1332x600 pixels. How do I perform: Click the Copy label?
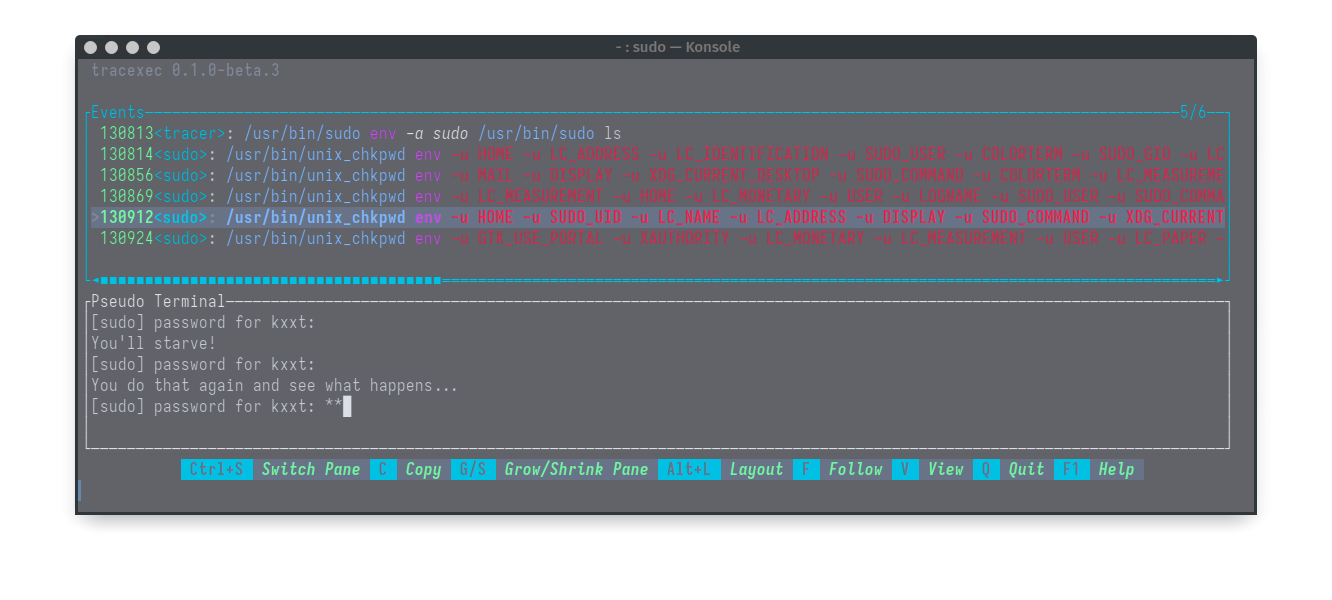coord(423,469)
